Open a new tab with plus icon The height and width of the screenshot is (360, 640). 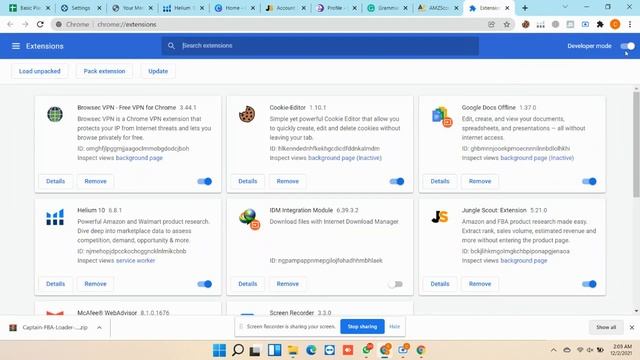tap(525, 8)
